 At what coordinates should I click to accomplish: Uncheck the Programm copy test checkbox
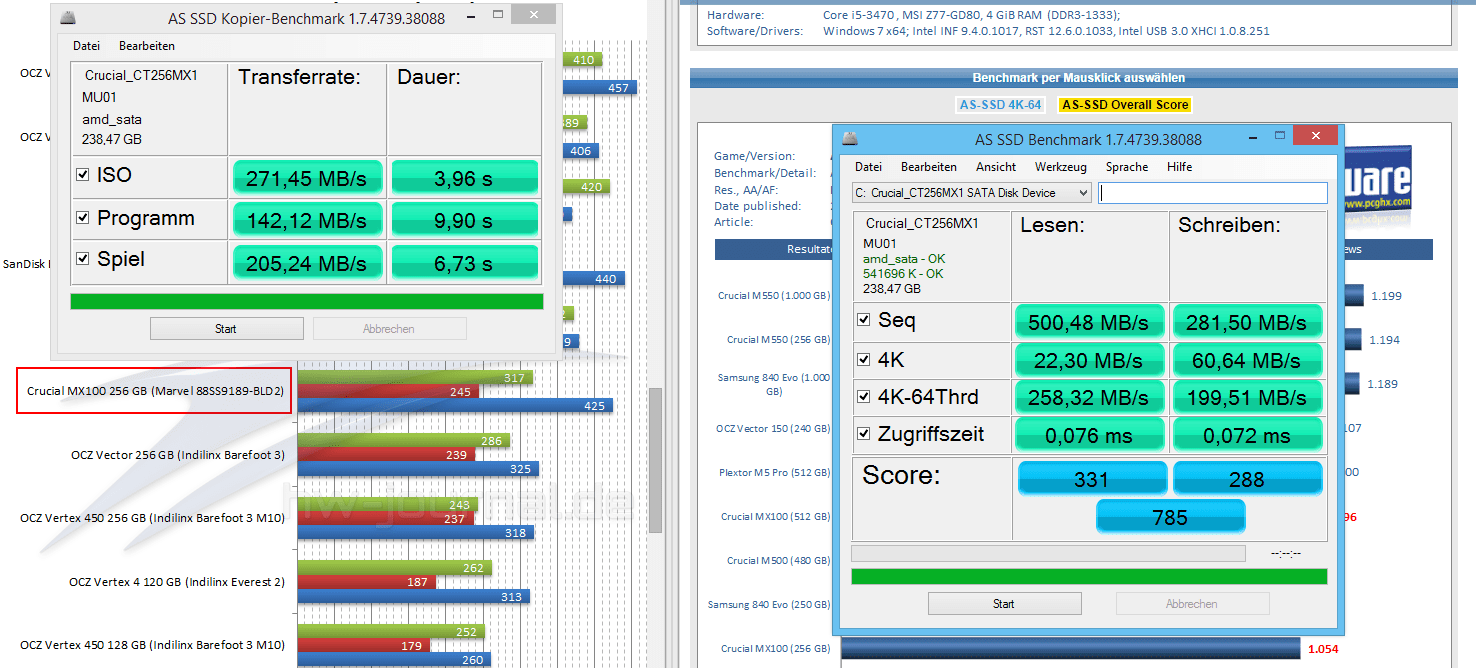83,218
